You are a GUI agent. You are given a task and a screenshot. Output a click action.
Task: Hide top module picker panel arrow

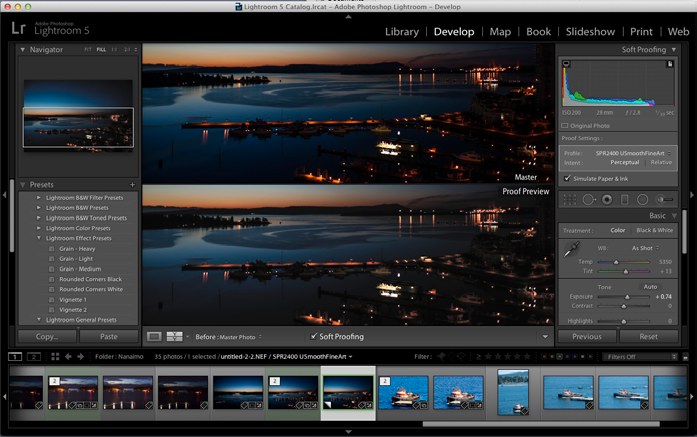(x=348, y=17)
